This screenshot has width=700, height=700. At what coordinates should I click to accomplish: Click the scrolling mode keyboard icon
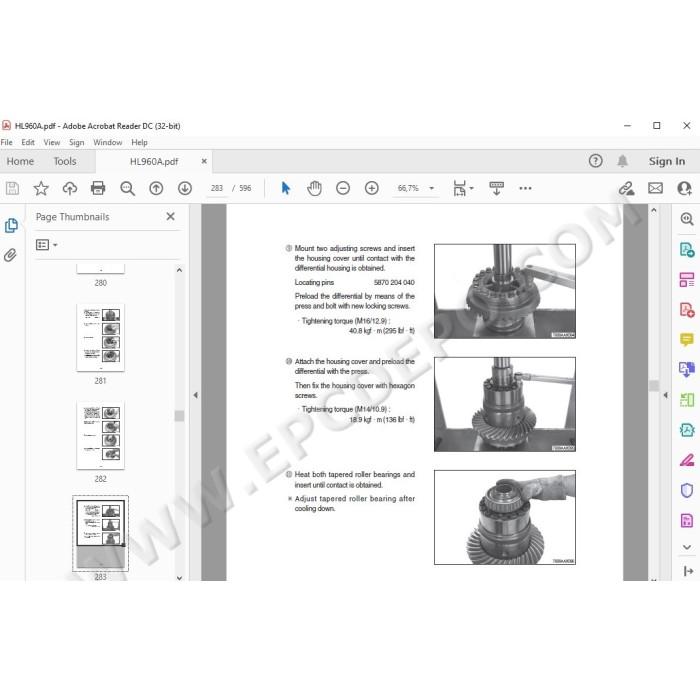coord(496,188)
